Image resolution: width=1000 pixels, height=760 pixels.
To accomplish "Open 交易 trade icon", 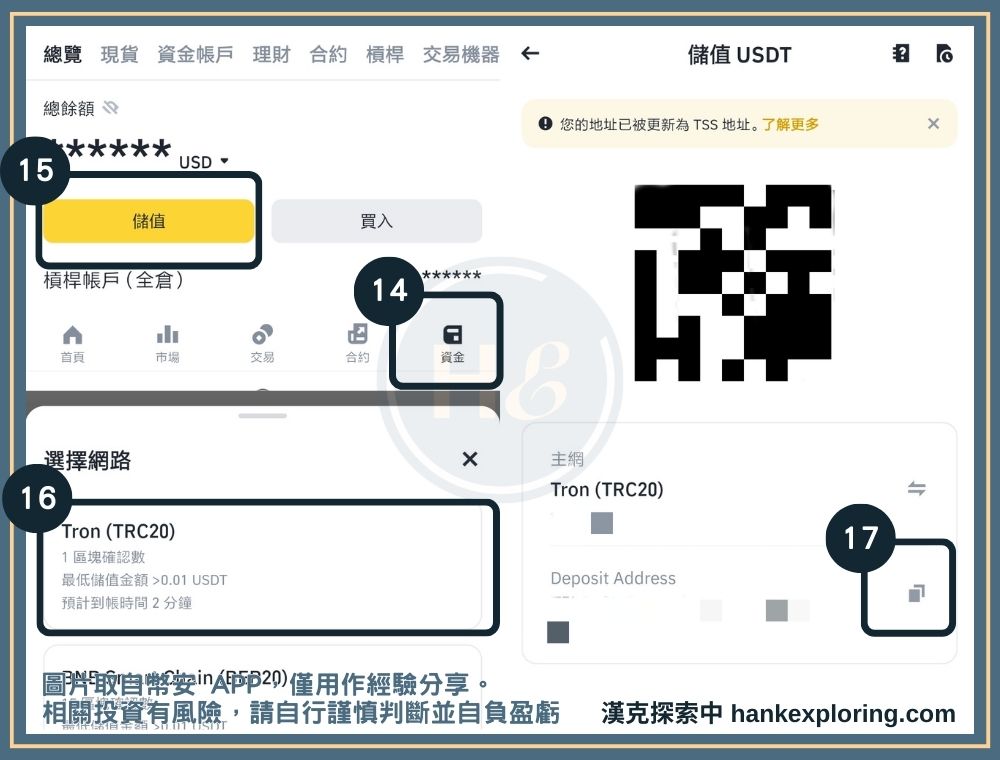I will tap(262, 343).
